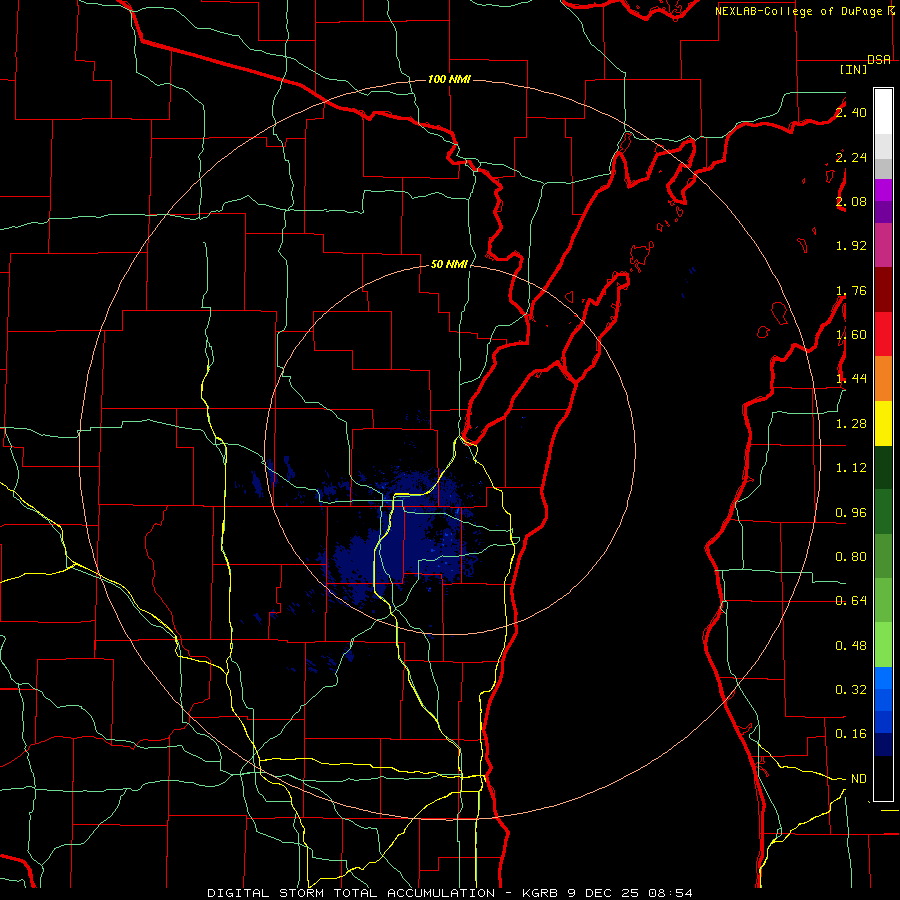Select the 0.96 legend value
The image size is (900, 900).
coord(851,513)
